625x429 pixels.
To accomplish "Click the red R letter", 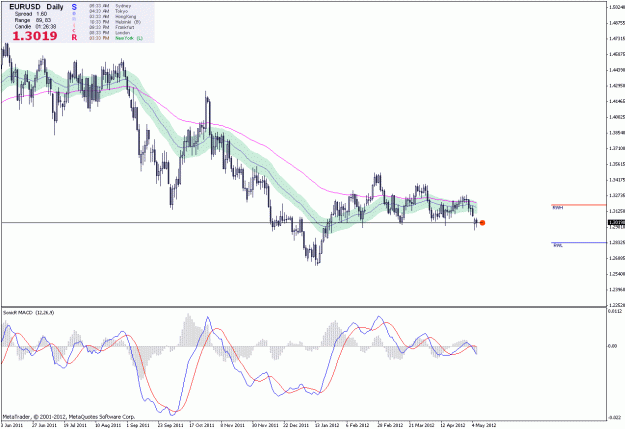I will coord(74,37).
